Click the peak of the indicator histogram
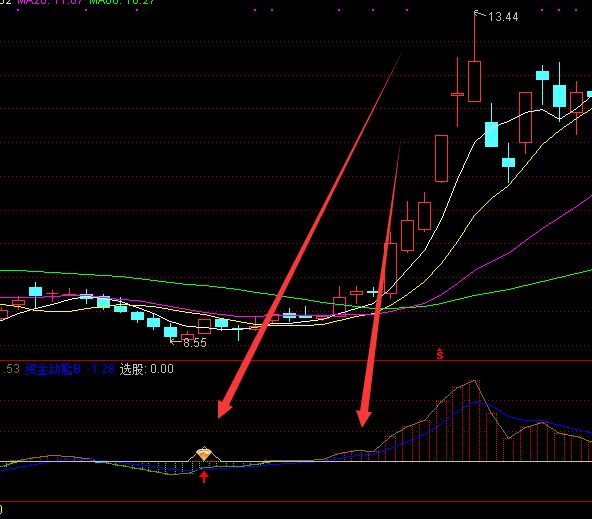The width and height of the screenshot is (592, 519). coord(475,381)
